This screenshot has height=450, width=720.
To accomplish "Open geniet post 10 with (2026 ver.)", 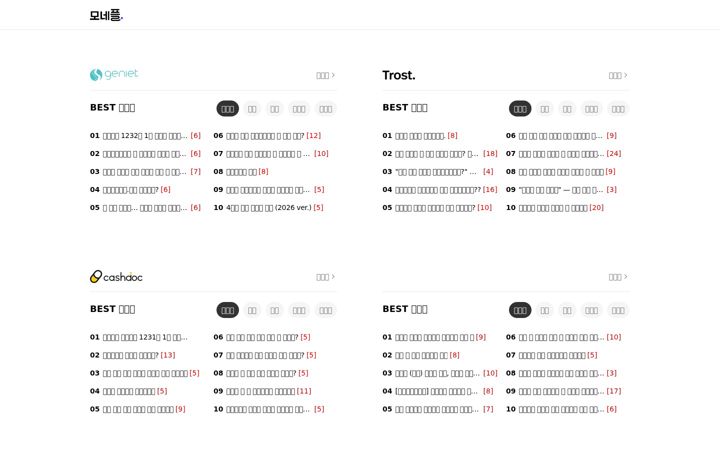I will pyautogui.click(x=269, y=208).
